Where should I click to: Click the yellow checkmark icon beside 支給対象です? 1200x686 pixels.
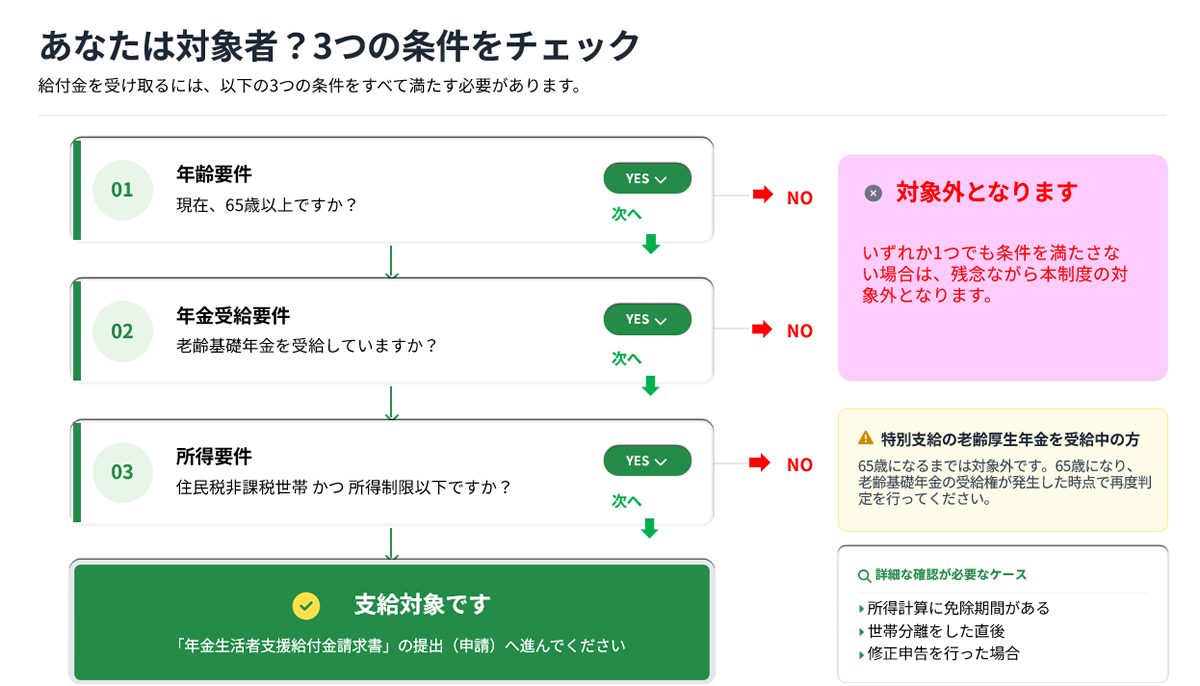pos(306,605)
